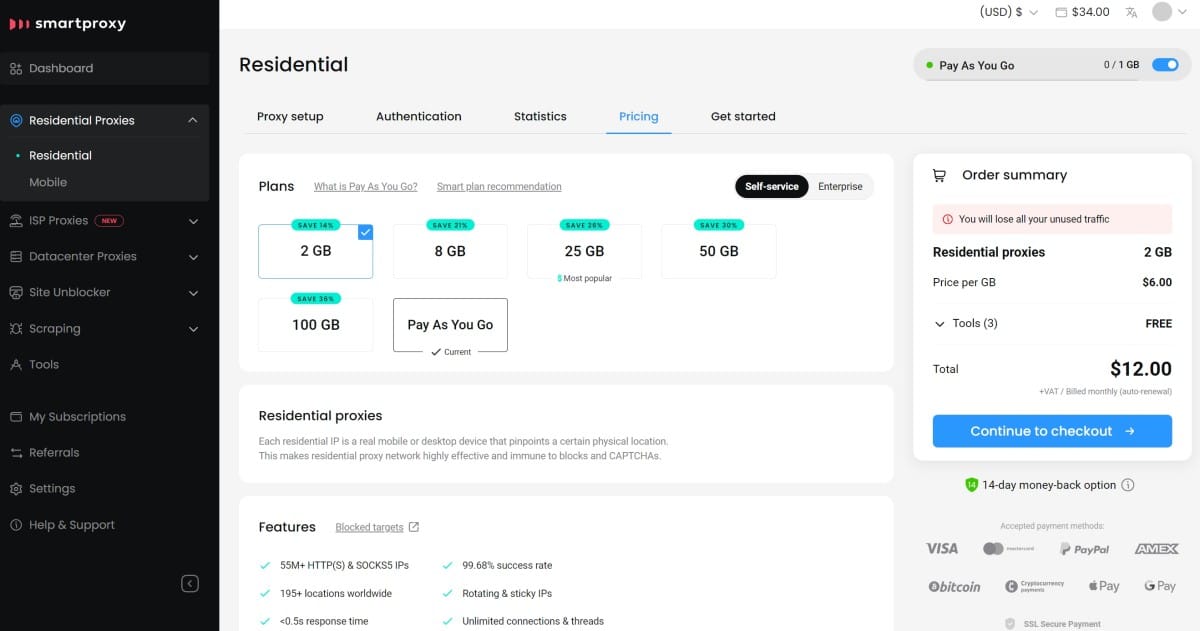Select the 50 GB plan

point(719,251)
